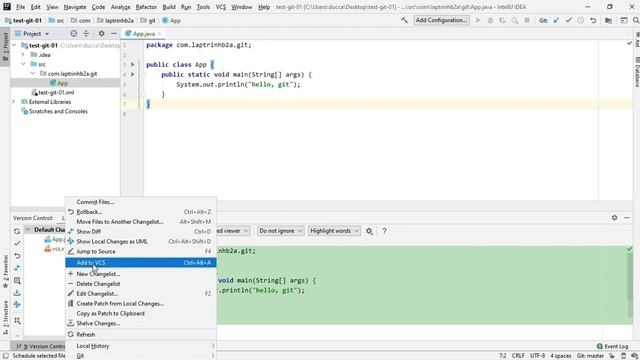640x360 pixels.
Task: Click CRLF line separator in status bar
Action: pos(518,356)
